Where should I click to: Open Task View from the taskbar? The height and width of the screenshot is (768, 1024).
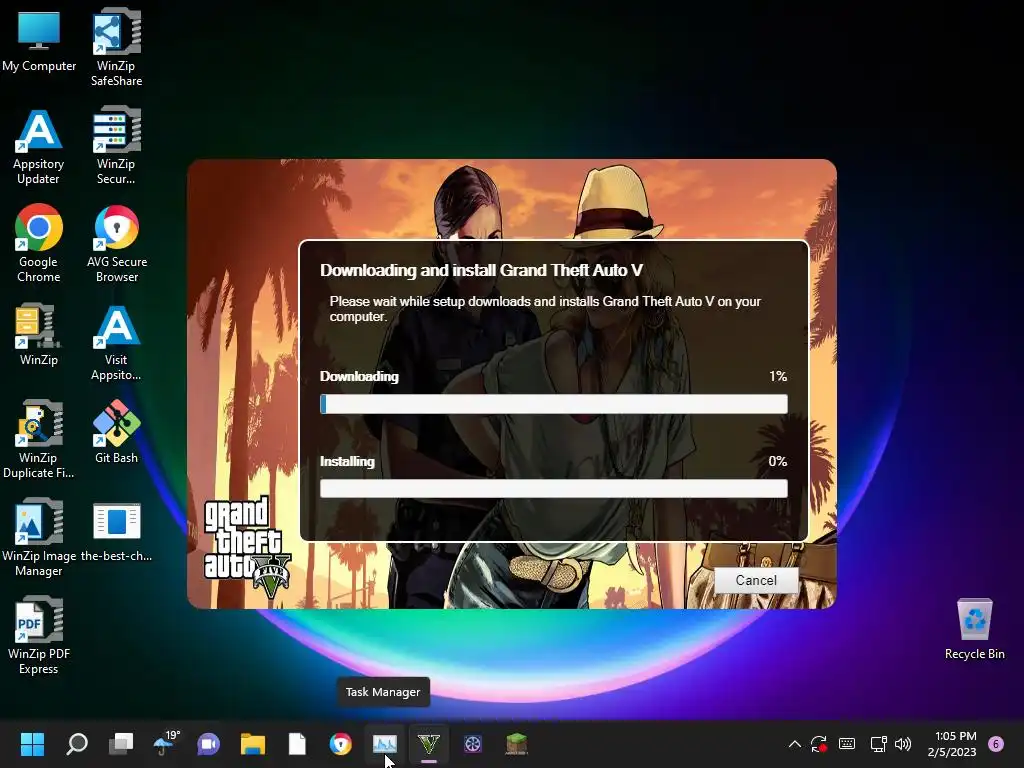tap(121, 744)
